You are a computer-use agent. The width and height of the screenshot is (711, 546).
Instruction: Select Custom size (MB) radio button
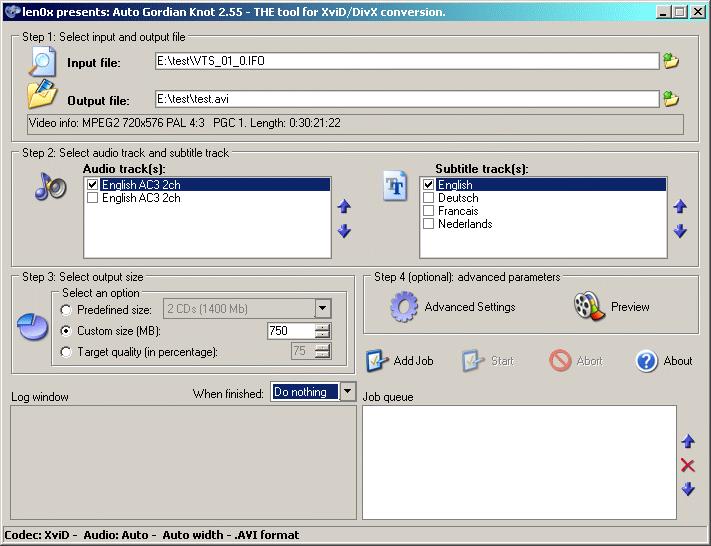coord(66,331)
